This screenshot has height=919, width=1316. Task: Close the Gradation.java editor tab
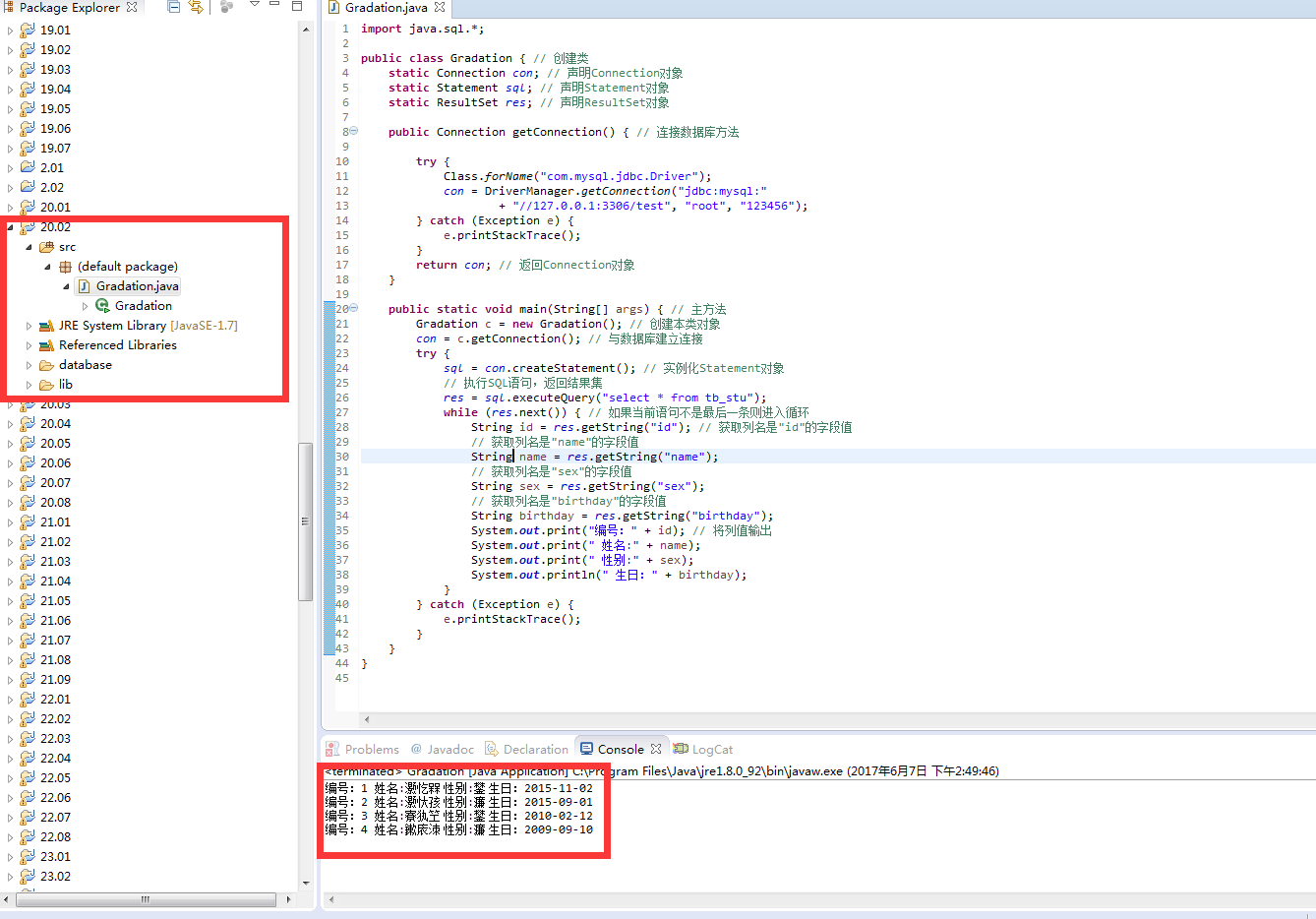pos(440,7)
